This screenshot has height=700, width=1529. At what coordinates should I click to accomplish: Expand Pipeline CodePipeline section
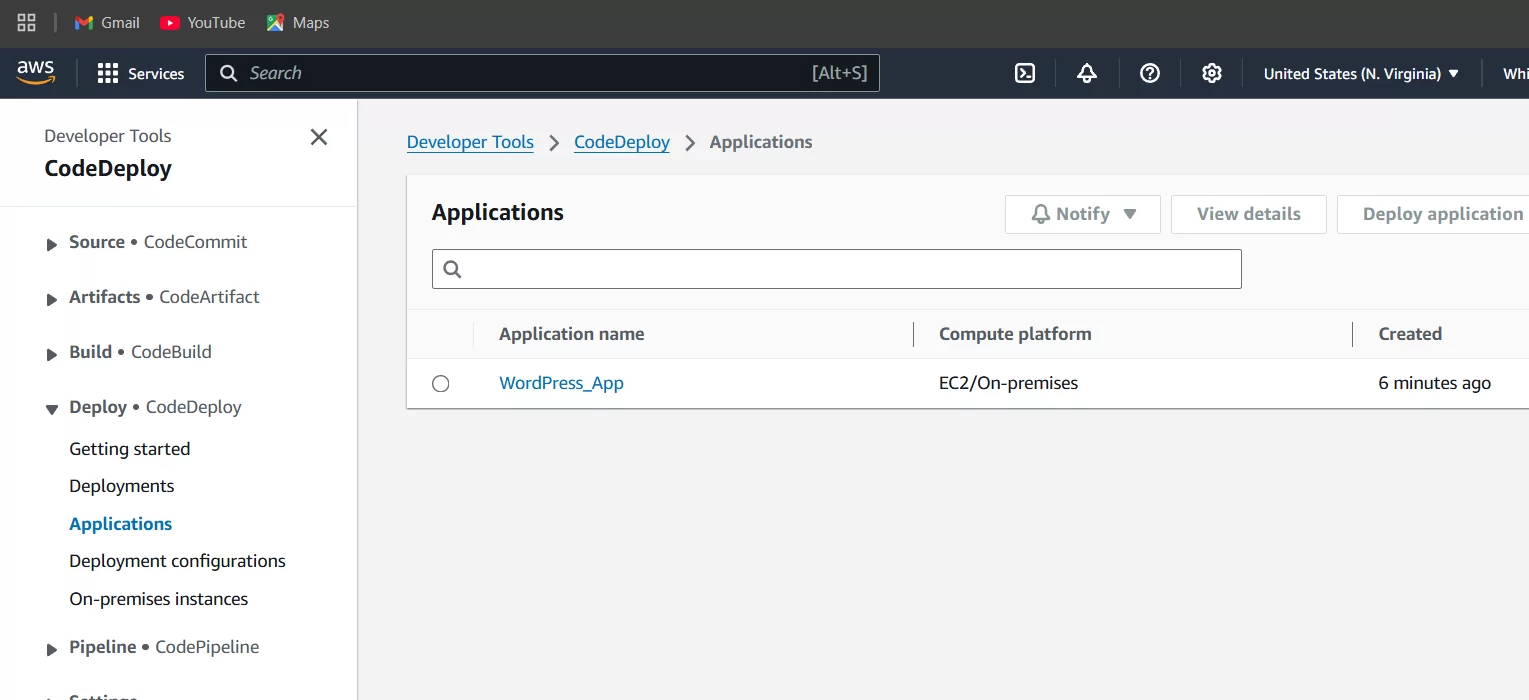52,649
